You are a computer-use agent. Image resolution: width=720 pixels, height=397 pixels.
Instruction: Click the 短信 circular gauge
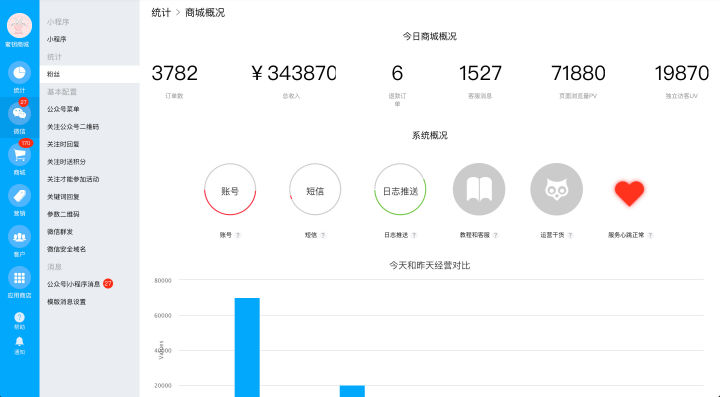coord(315,189)
